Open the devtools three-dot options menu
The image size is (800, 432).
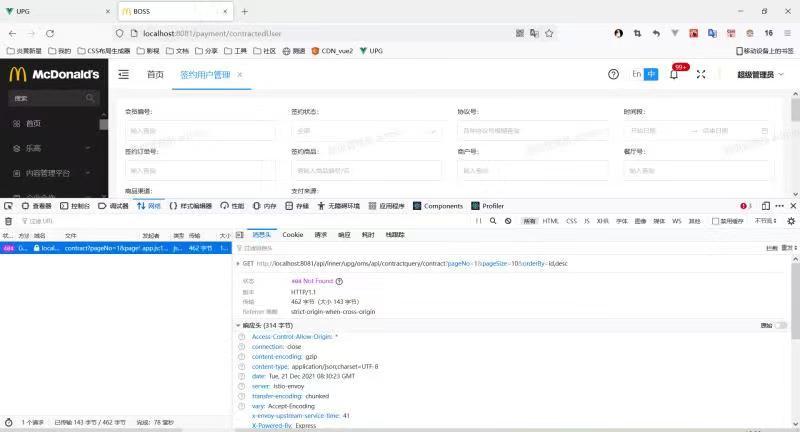click(779, 206)
